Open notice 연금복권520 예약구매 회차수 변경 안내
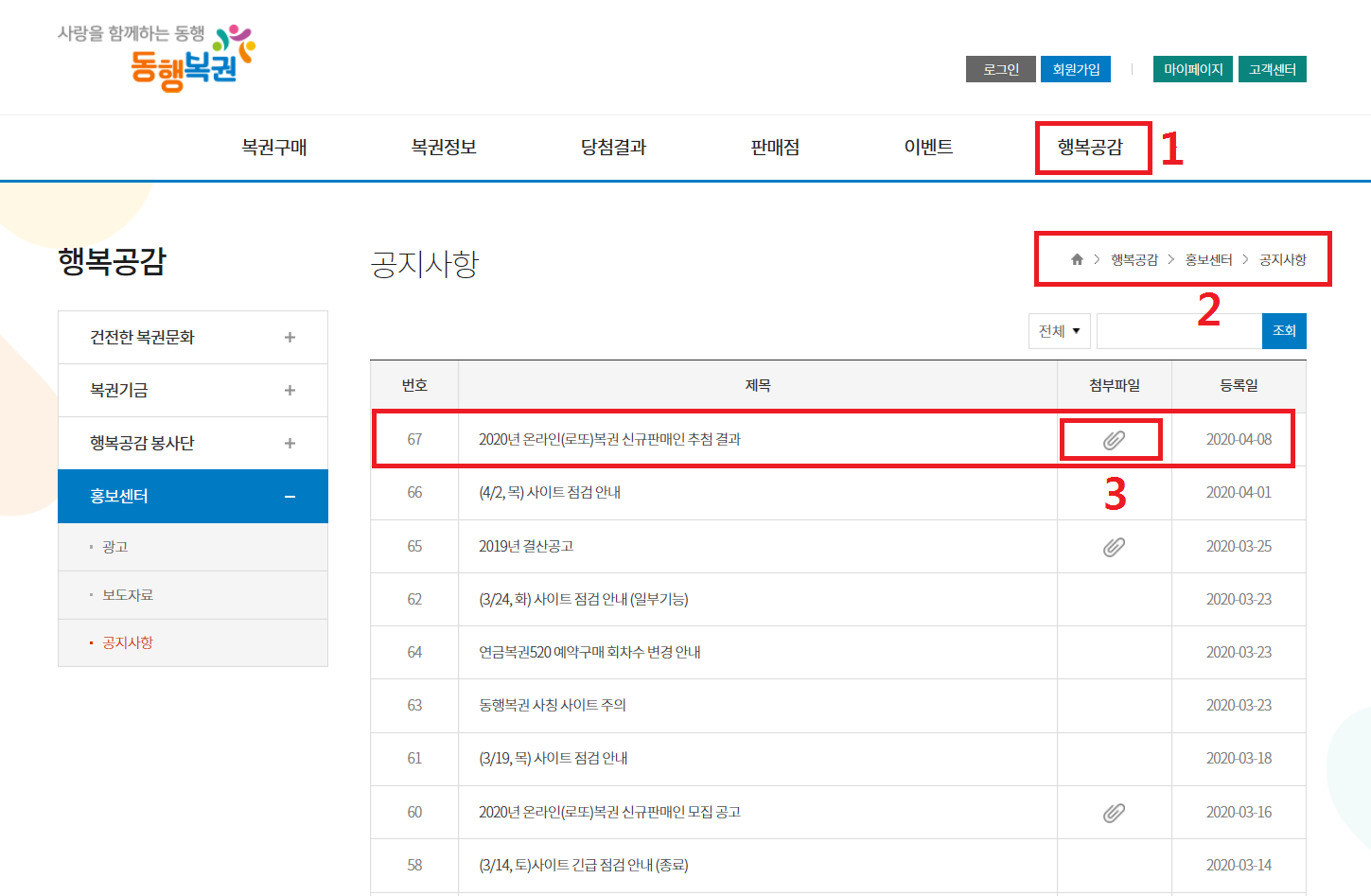1371x896 pixels. click(589, 652)
